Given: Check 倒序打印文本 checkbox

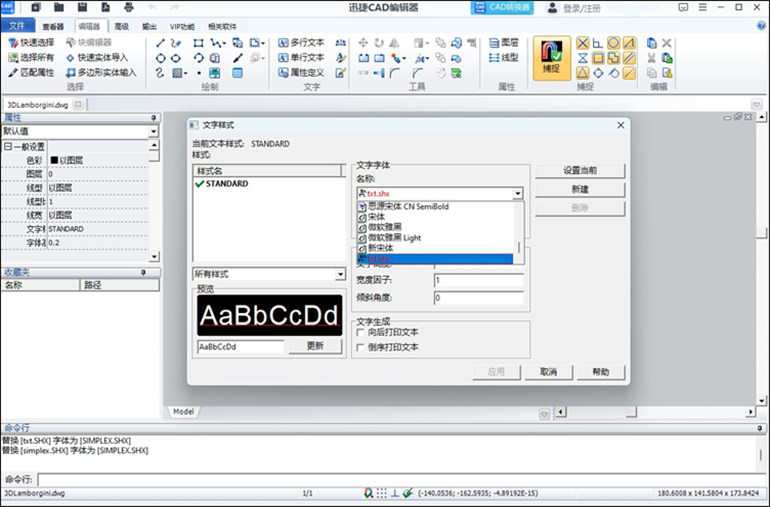Looking at the screenshot, I should point(360,348).
